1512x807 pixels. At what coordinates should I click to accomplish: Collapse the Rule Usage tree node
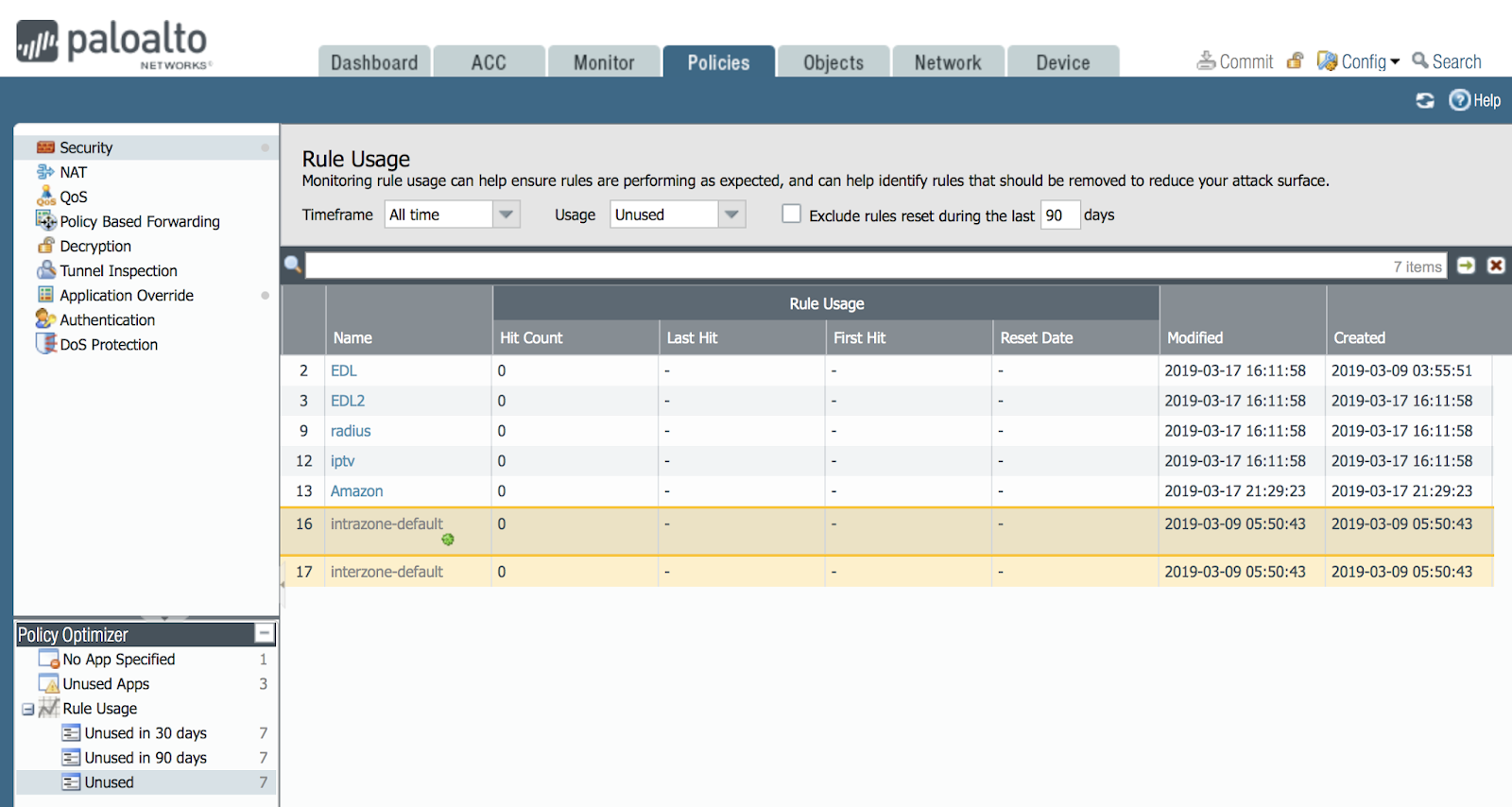(x=28, y=709)
